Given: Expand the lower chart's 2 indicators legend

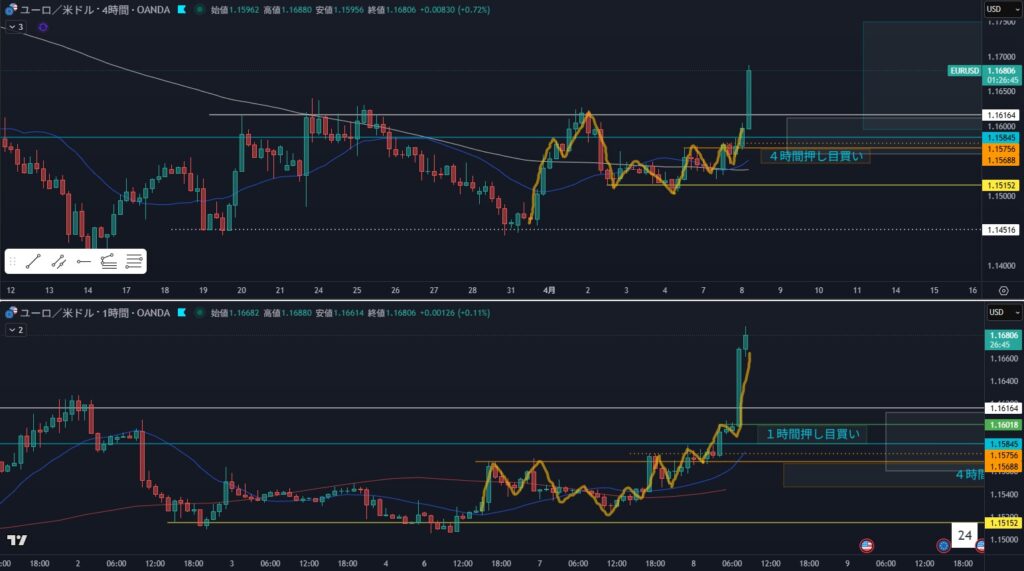Looking at the screenshot, I should pyautogui.click(x=14, y=329).
